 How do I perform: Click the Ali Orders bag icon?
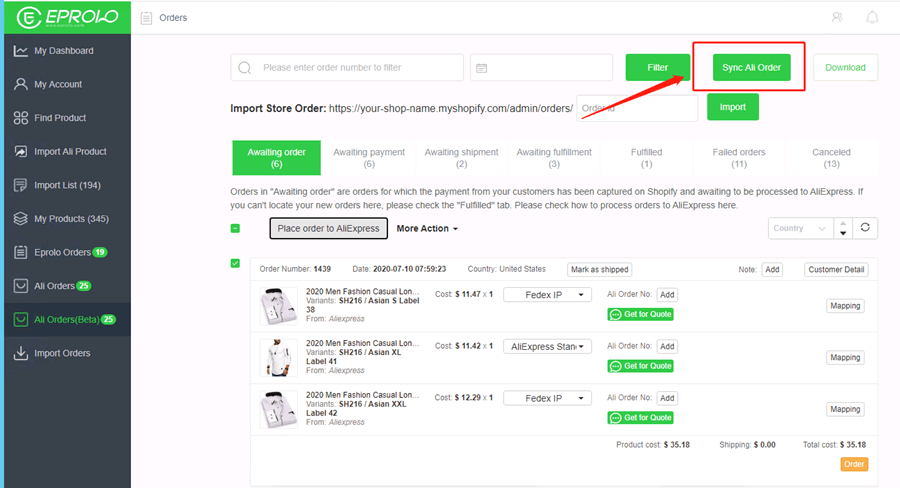pyautogui.click(x=21, y=286)
